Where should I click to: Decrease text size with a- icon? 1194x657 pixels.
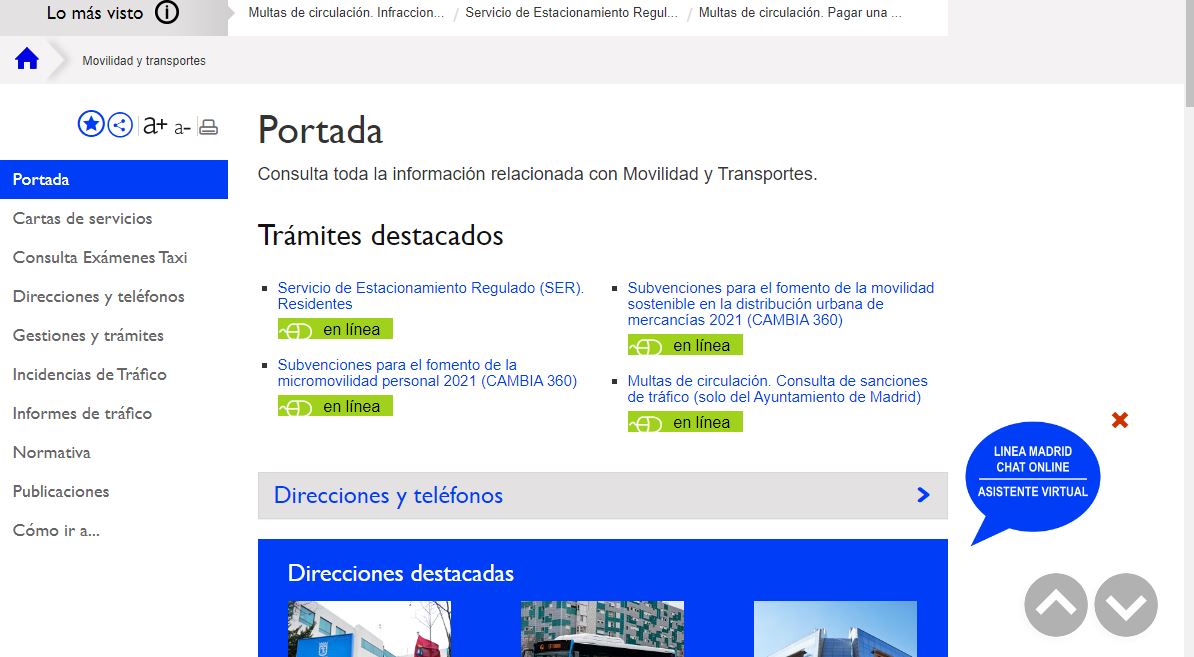coord(182,127)
